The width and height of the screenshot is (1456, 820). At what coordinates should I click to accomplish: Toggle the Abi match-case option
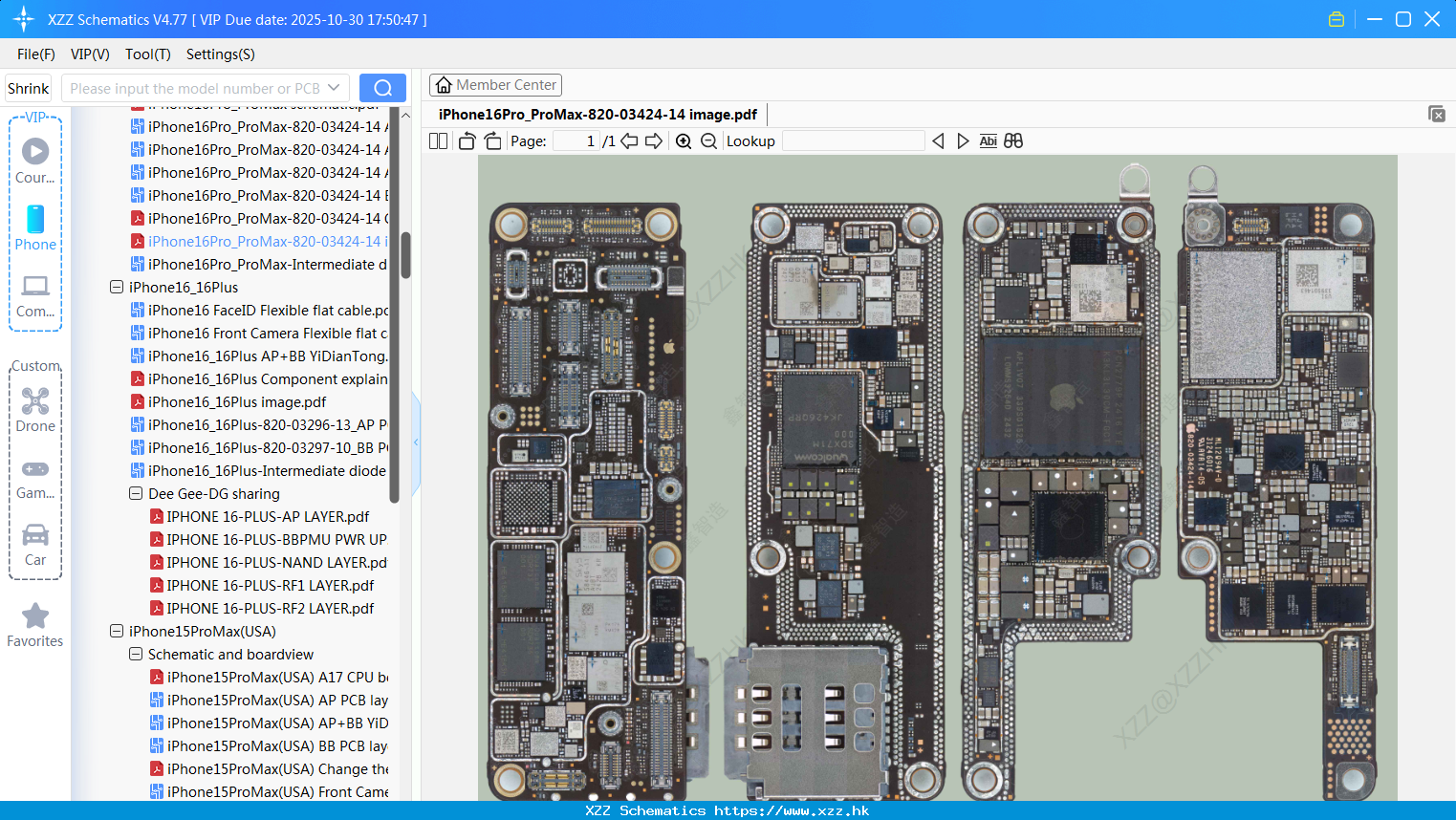coord(988,140)
